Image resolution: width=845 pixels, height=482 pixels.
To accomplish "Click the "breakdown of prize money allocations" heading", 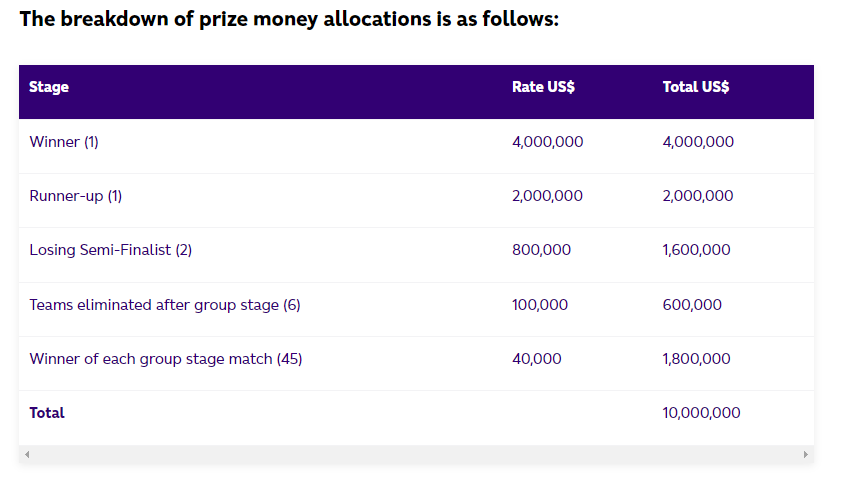I will click(289, 19).
